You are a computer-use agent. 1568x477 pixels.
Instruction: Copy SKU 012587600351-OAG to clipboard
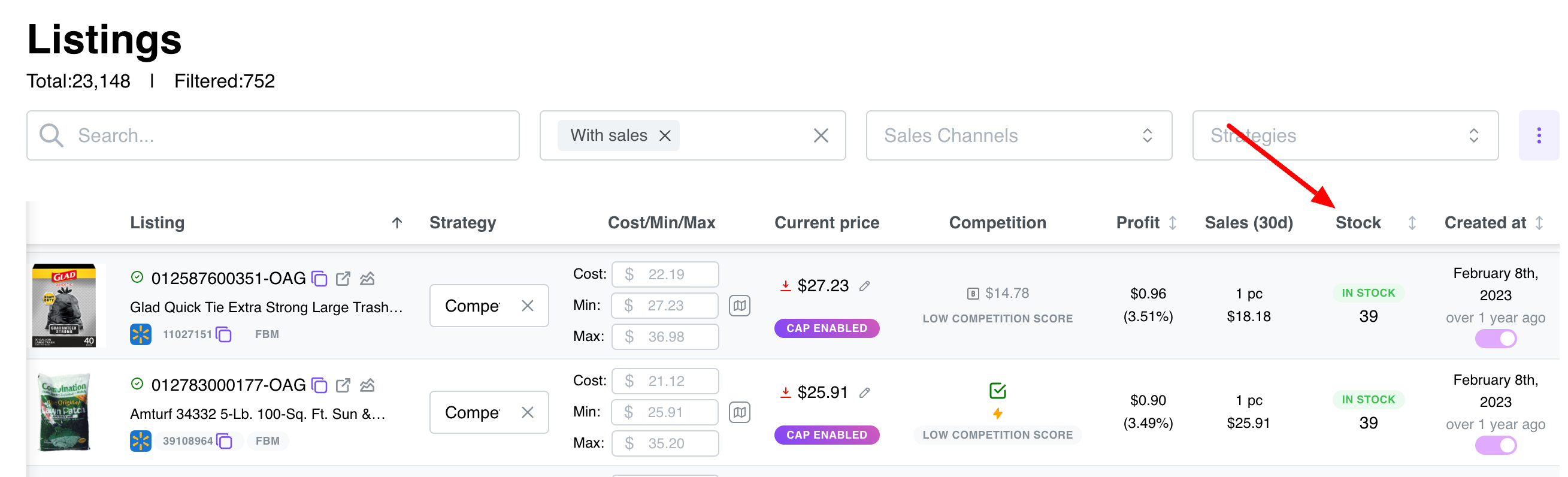point(319,279)
